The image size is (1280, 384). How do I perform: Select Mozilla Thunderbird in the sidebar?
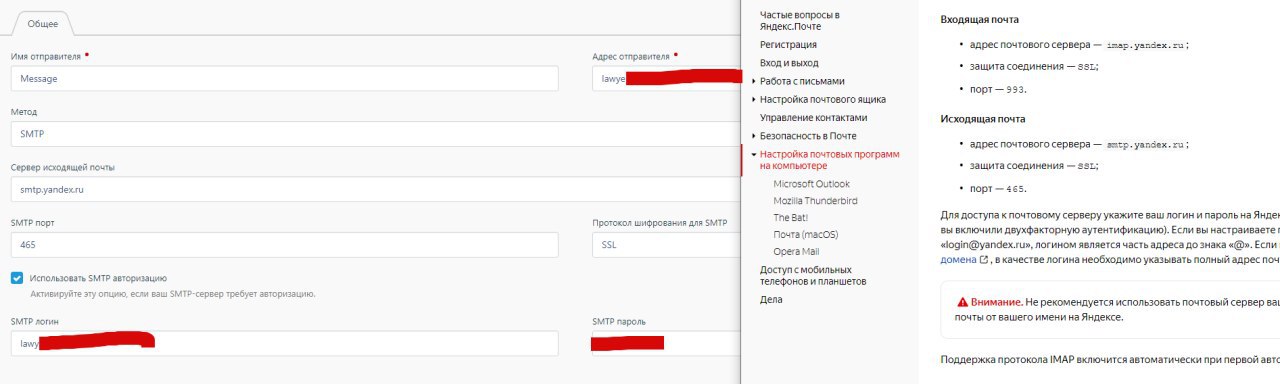[x=815, y=201]
